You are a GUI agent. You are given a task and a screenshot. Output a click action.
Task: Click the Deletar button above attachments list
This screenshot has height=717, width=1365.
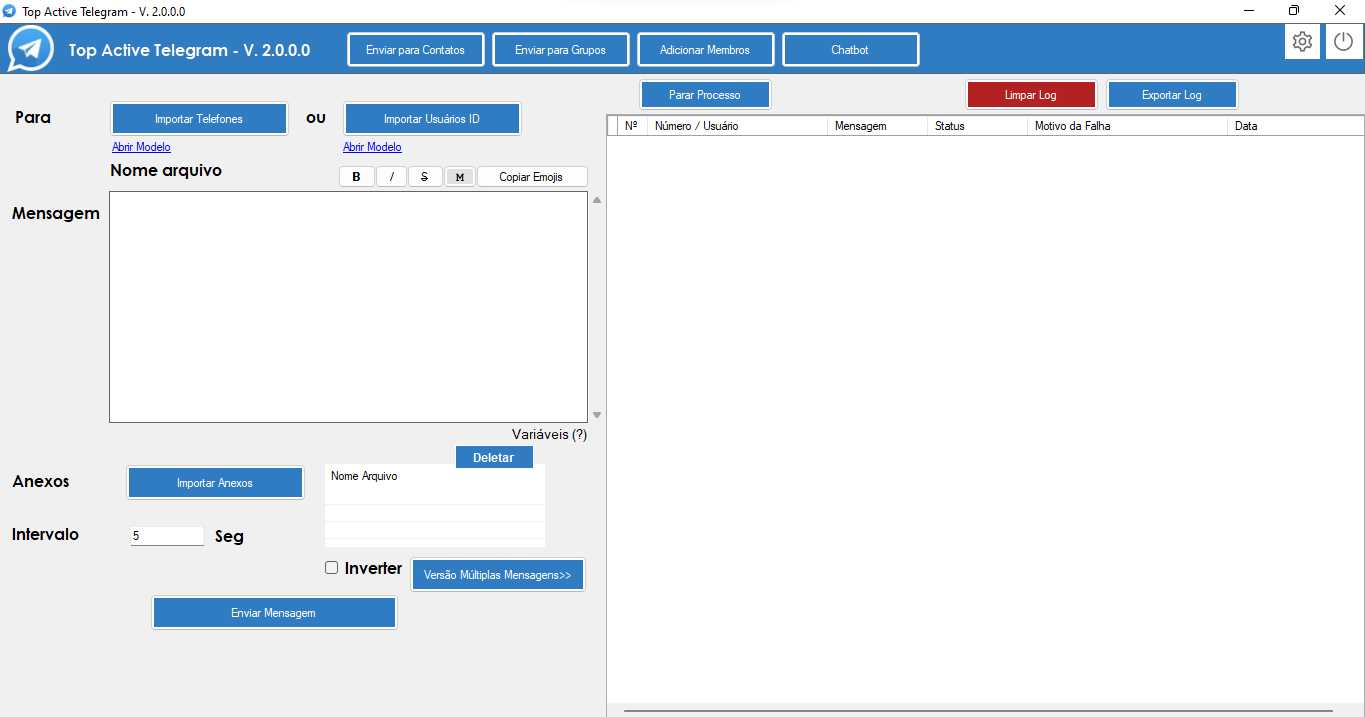pos(494,457)
